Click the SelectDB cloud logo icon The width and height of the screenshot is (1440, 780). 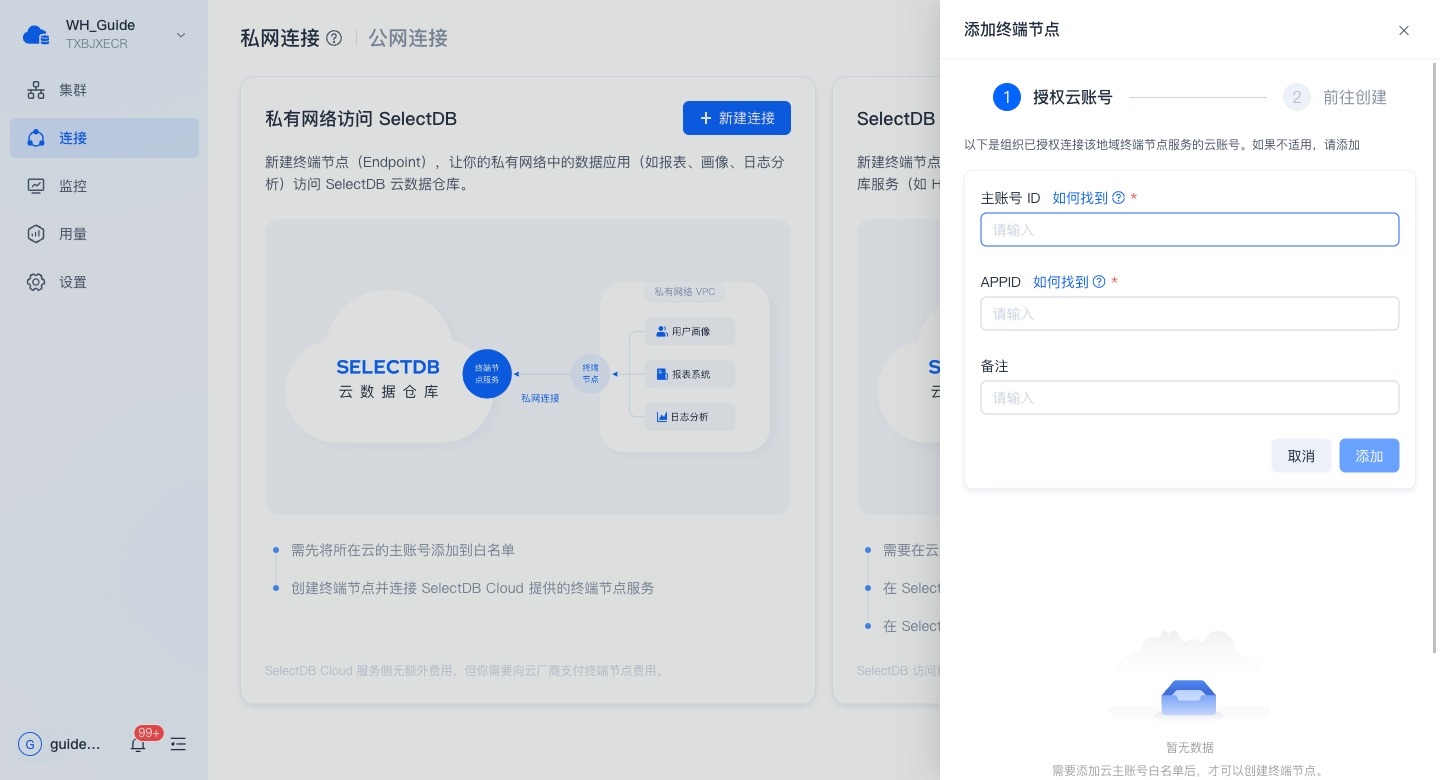36,35
